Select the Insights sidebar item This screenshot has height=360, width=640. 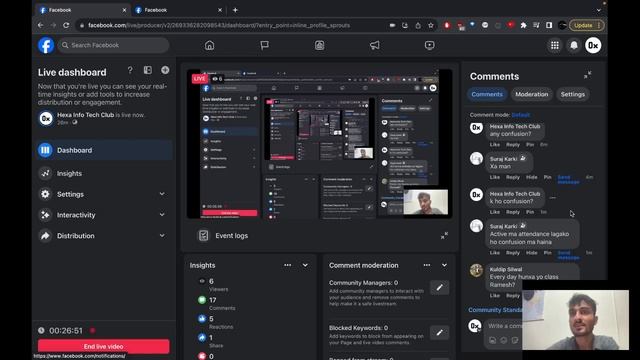pos(104,173)
